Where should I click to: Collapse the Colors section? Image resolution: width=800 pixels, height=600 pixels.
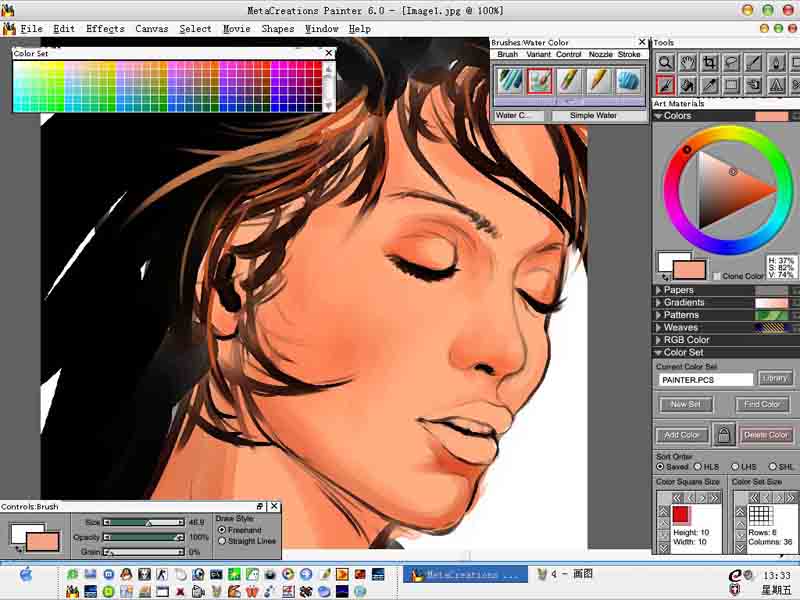pyautogui.click(x=659, y=116)
